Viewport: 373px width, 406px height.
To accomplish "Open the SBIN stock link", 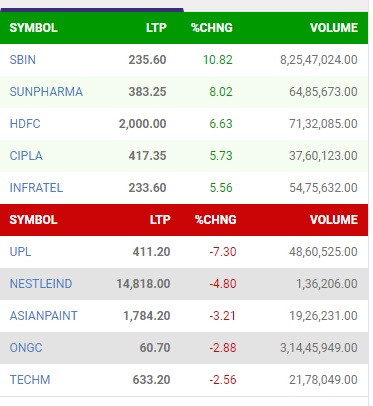I will click(22, 60).
